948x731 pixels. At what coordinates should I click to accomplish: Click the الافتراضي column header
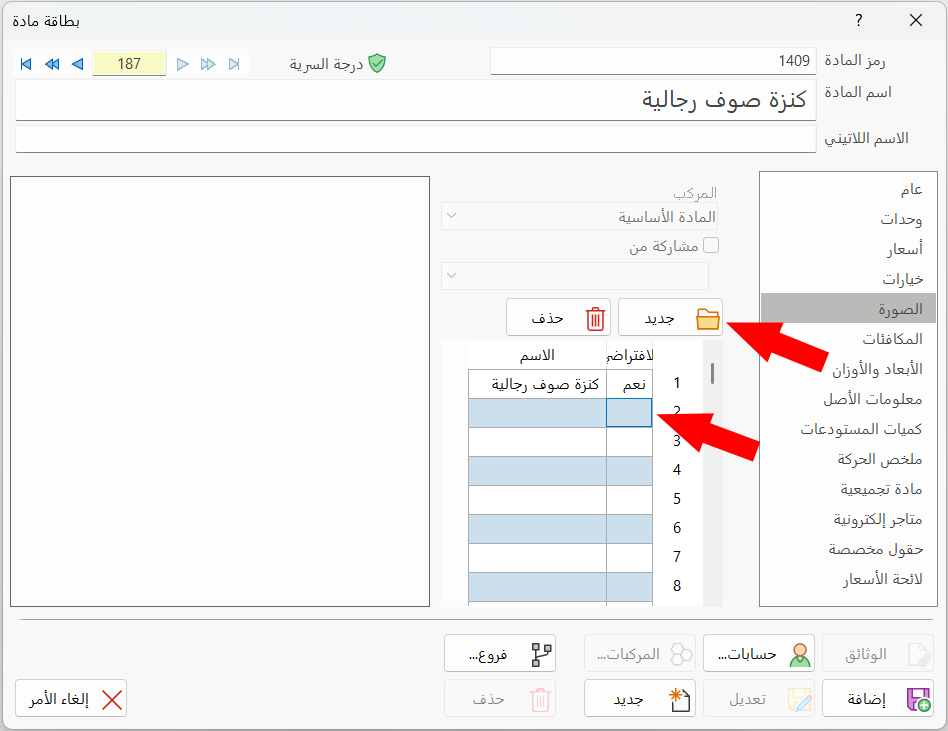(629, 355)
